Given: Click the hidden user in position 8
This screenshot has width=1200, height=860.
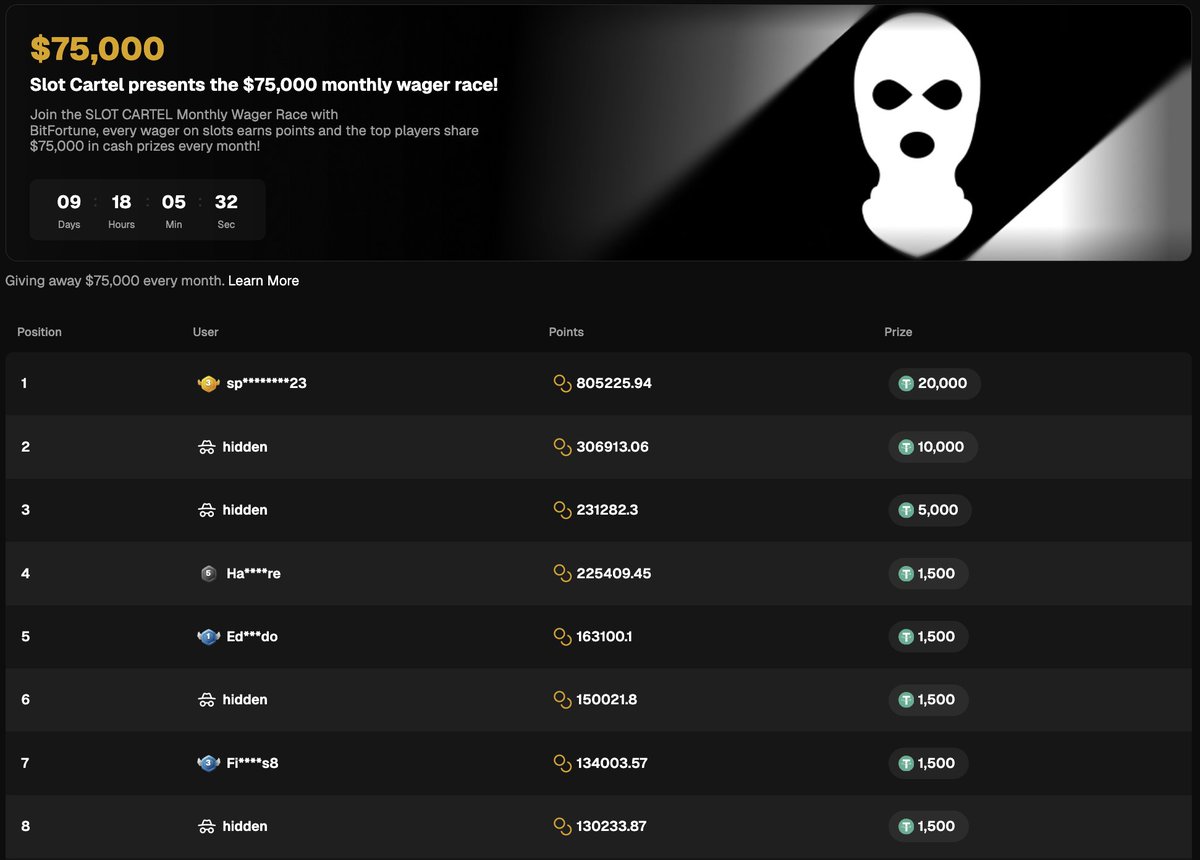Looking at the screenshot, I should [245, 827].
